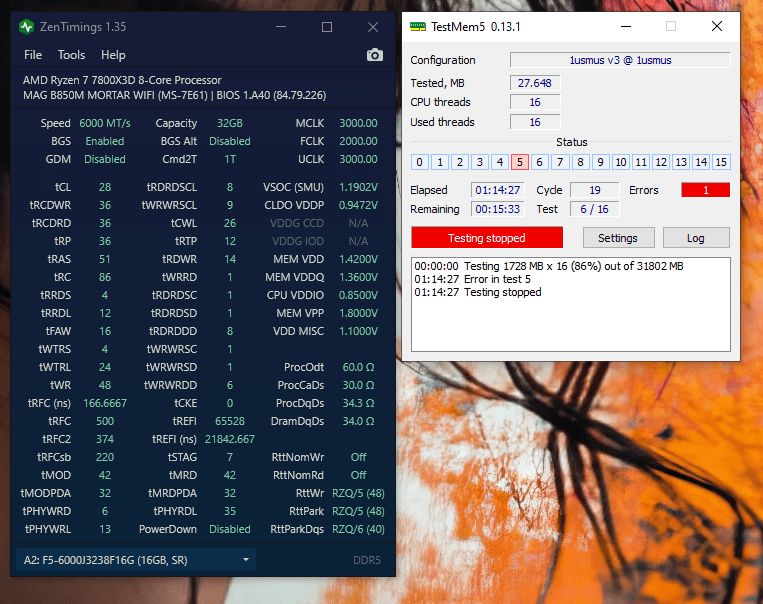This screenshot has height=604, width=763.
Task: Click the VSOC (SMU) voltage 1.1902V
Action: pyautogui.click(x=358, y=187)
